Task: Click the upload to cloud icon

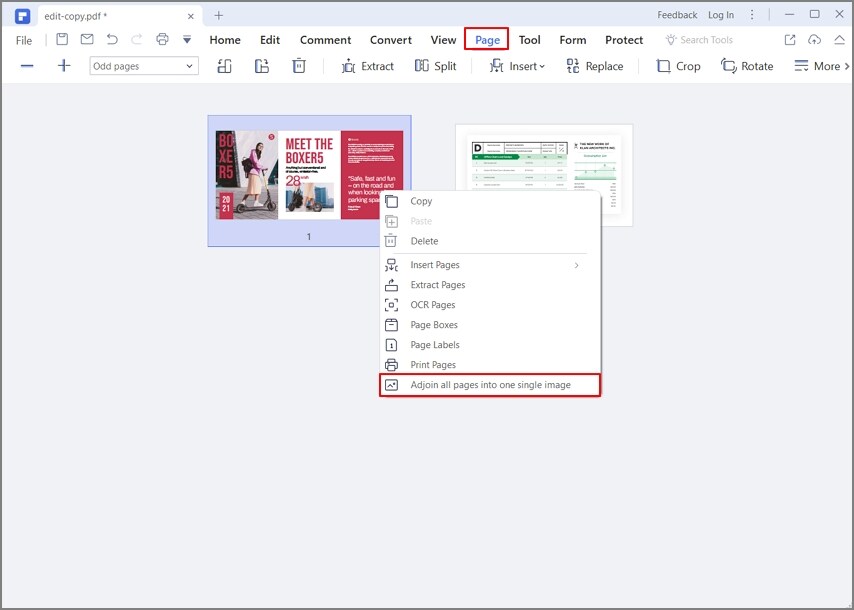Action: pyautogui.click(x=814, y=40)
